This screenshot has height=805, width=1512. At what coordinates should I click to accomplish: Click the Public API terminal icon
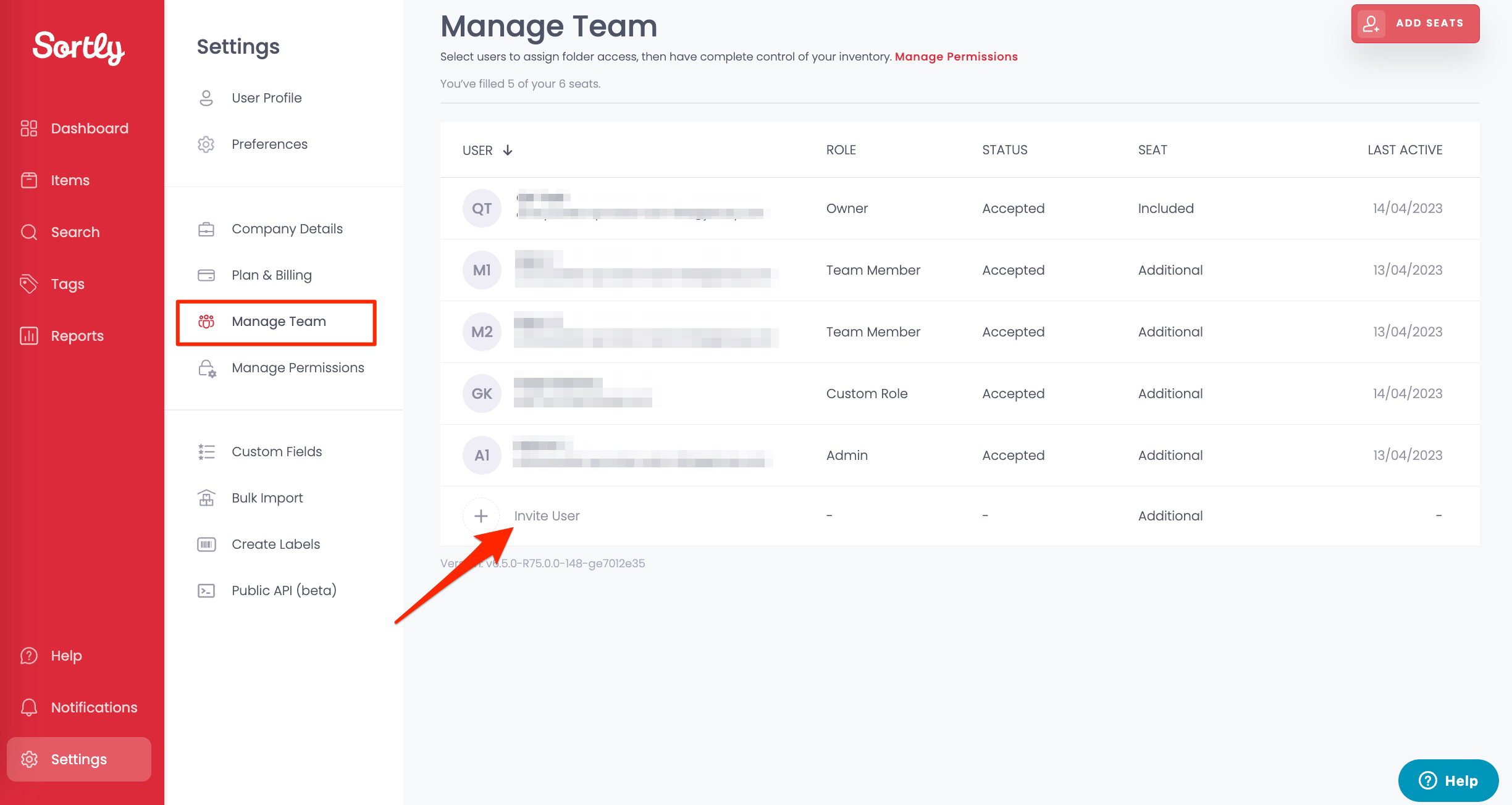point(206,591)
